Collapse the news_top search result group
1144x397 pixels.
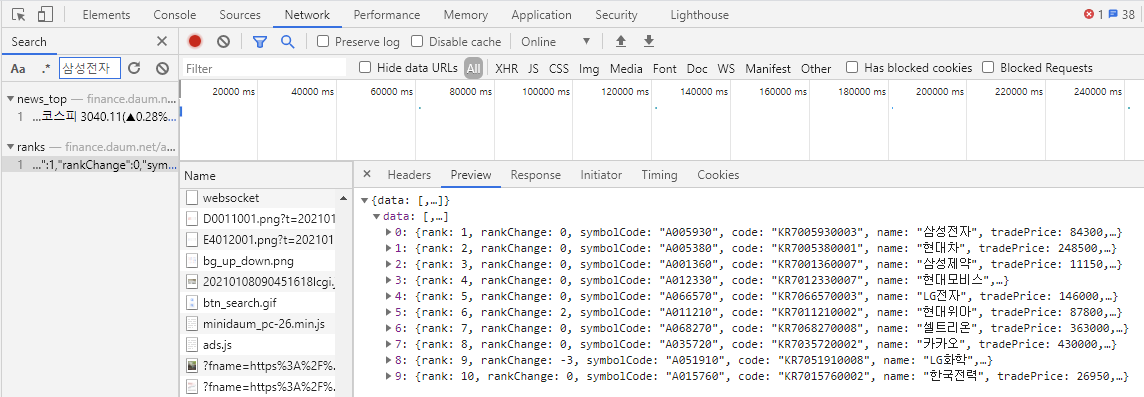[9, 98]
